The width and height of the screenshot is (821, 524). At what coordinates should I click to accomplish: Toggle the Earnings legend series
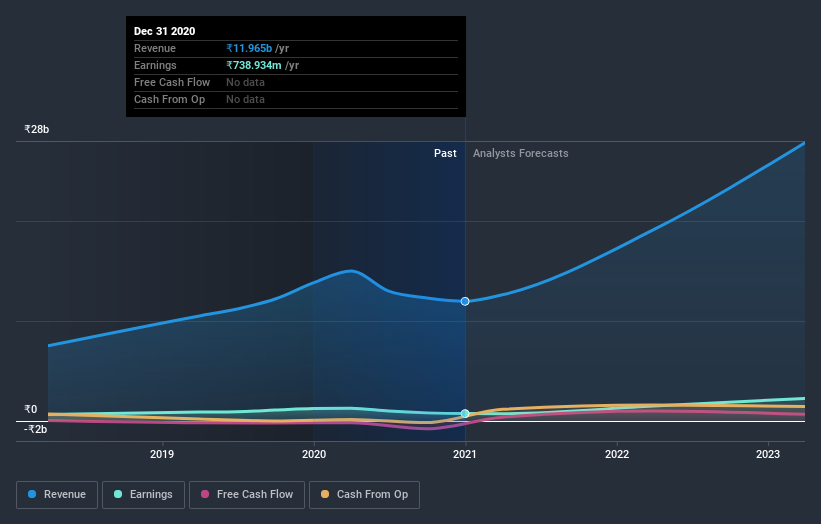point(143,495)
